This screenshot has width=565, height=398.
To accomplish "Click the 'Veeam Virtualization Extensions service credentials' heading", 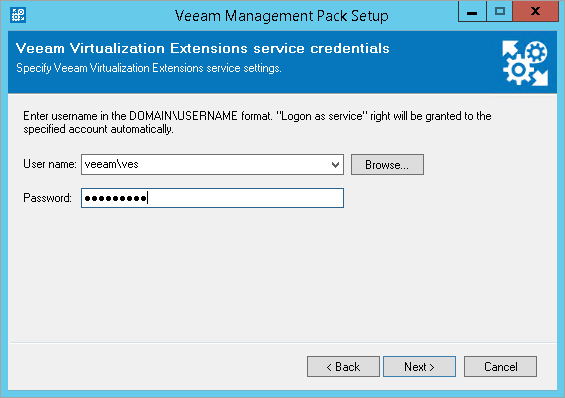I will pyautogui.click(x=203, y=48).
